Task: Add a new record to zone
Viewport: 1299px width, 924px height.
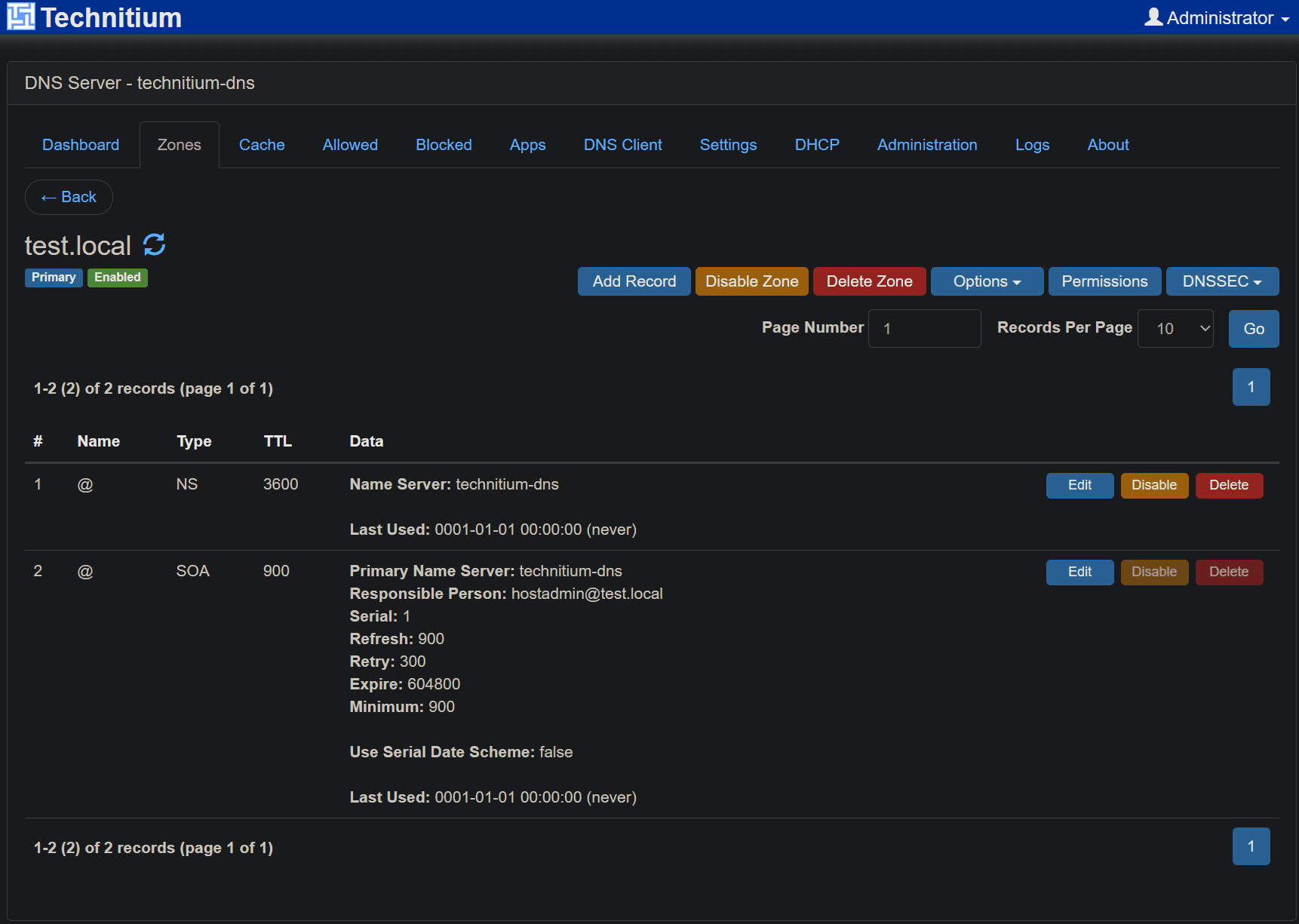Action: tap(634, 281)
